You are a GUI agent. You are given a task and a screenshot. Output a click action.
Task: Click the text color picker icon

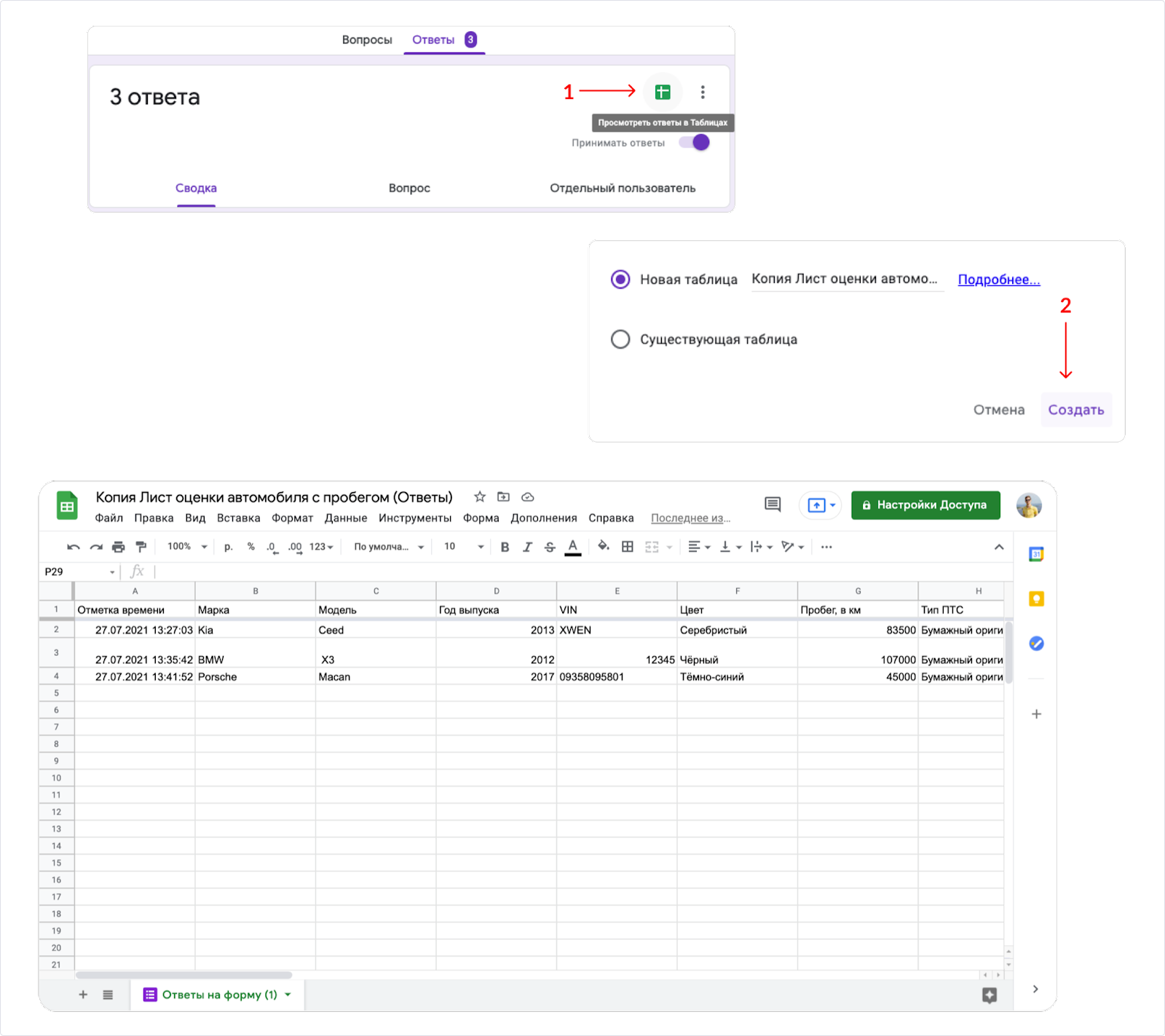tap(573, 547)
